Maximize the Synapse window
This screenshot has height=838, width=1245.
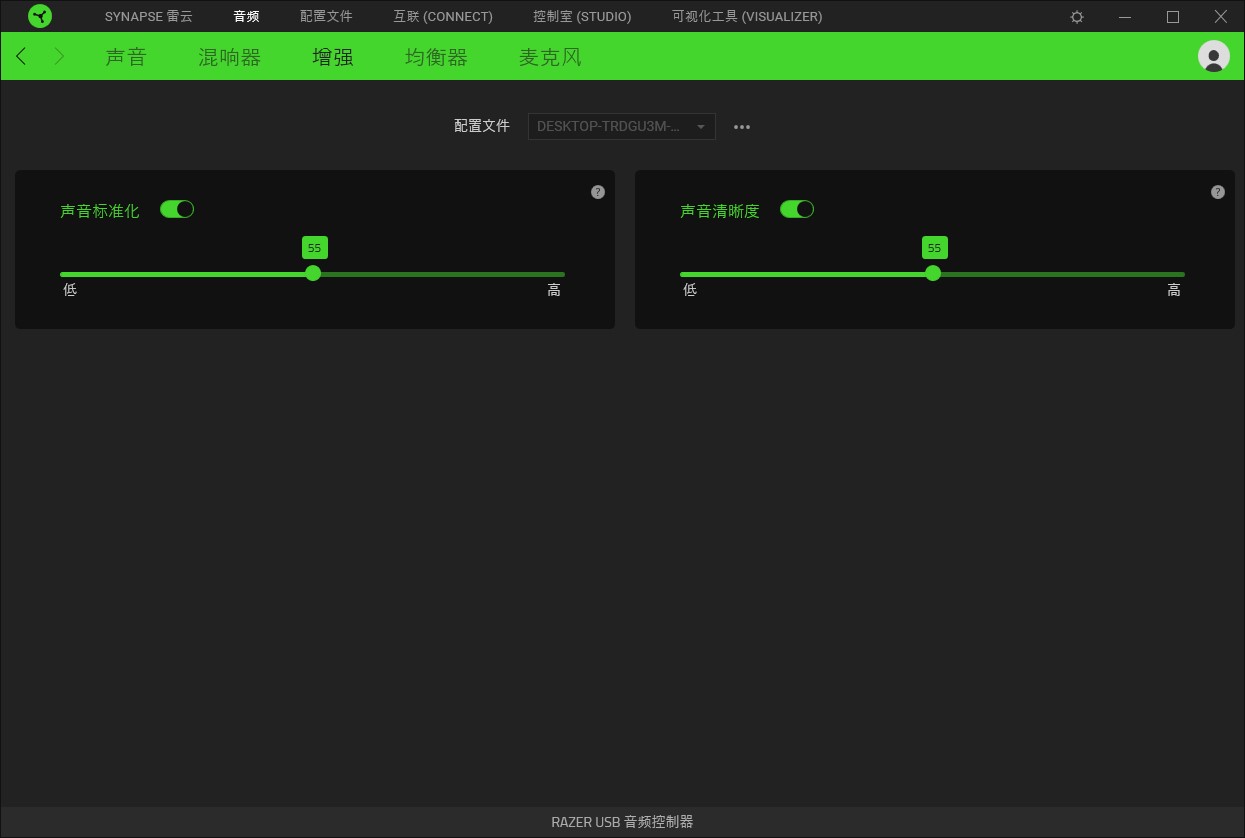1173,17
